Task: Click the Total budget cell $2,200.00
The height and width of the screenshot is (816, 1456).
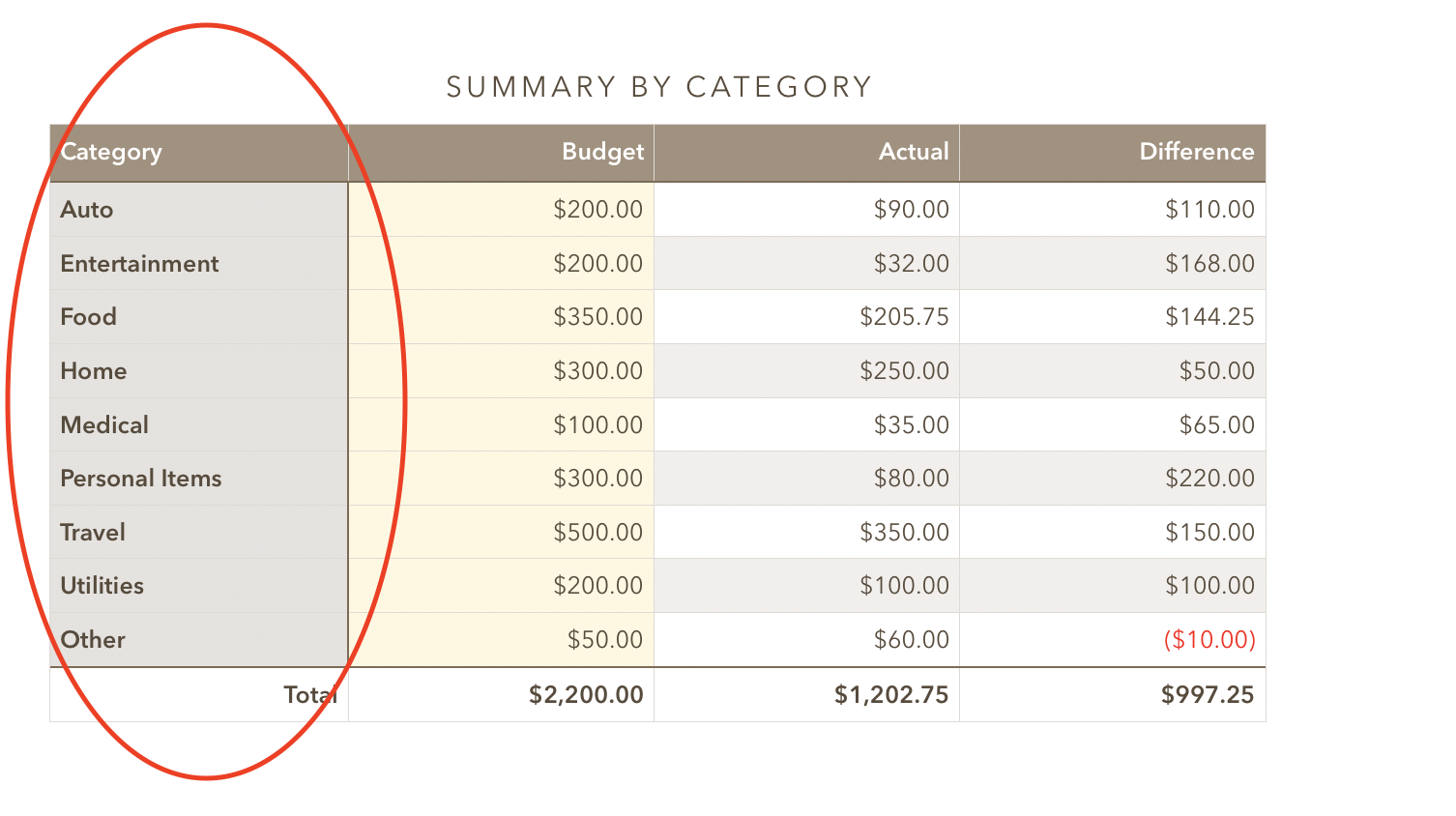Action: [x=586, y=695]
